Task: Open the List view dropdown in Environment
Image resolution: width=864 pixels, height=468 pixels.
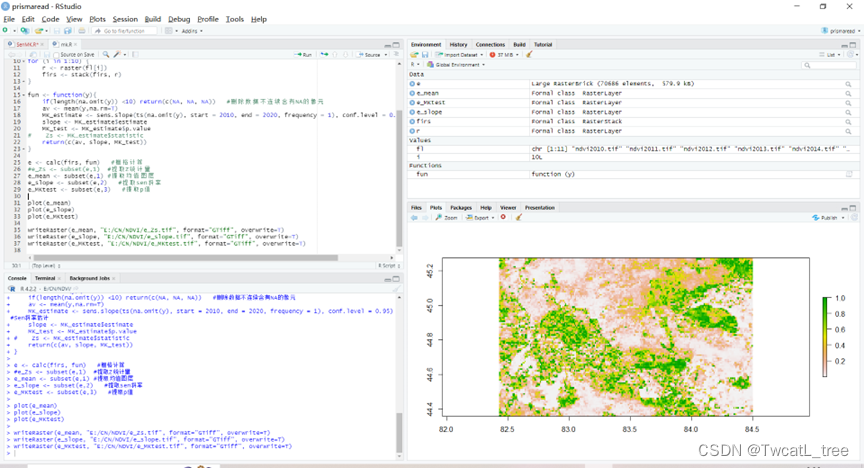Action: point(830,55)
